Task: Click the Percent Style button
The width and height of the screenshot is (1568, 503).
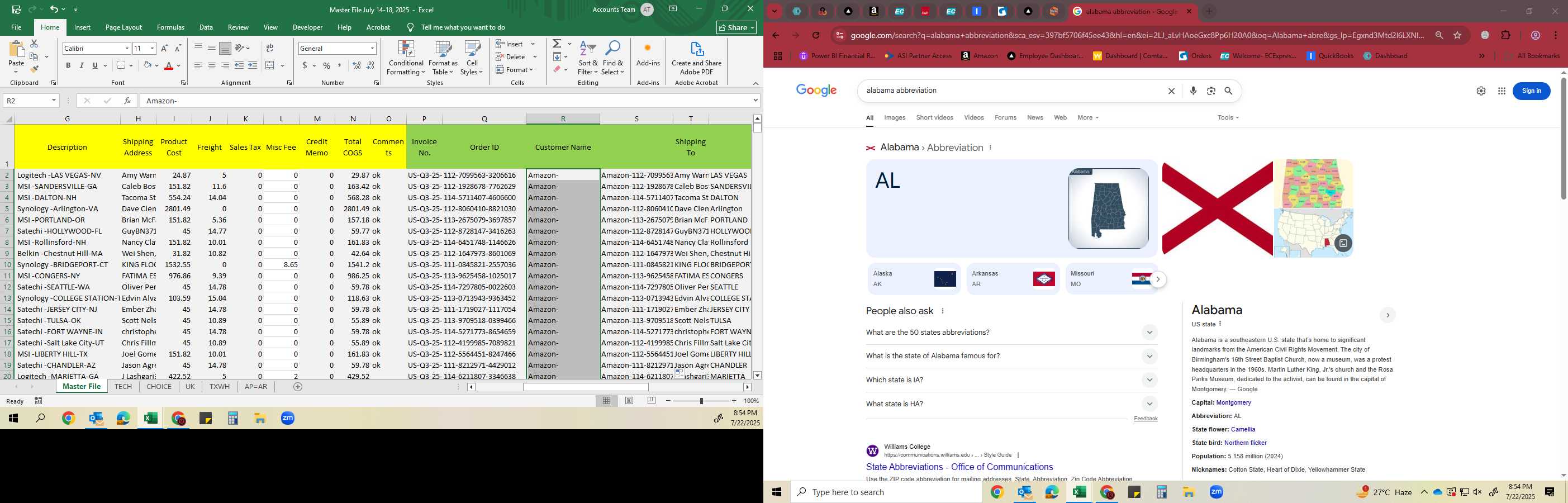Action: (327, 65)
